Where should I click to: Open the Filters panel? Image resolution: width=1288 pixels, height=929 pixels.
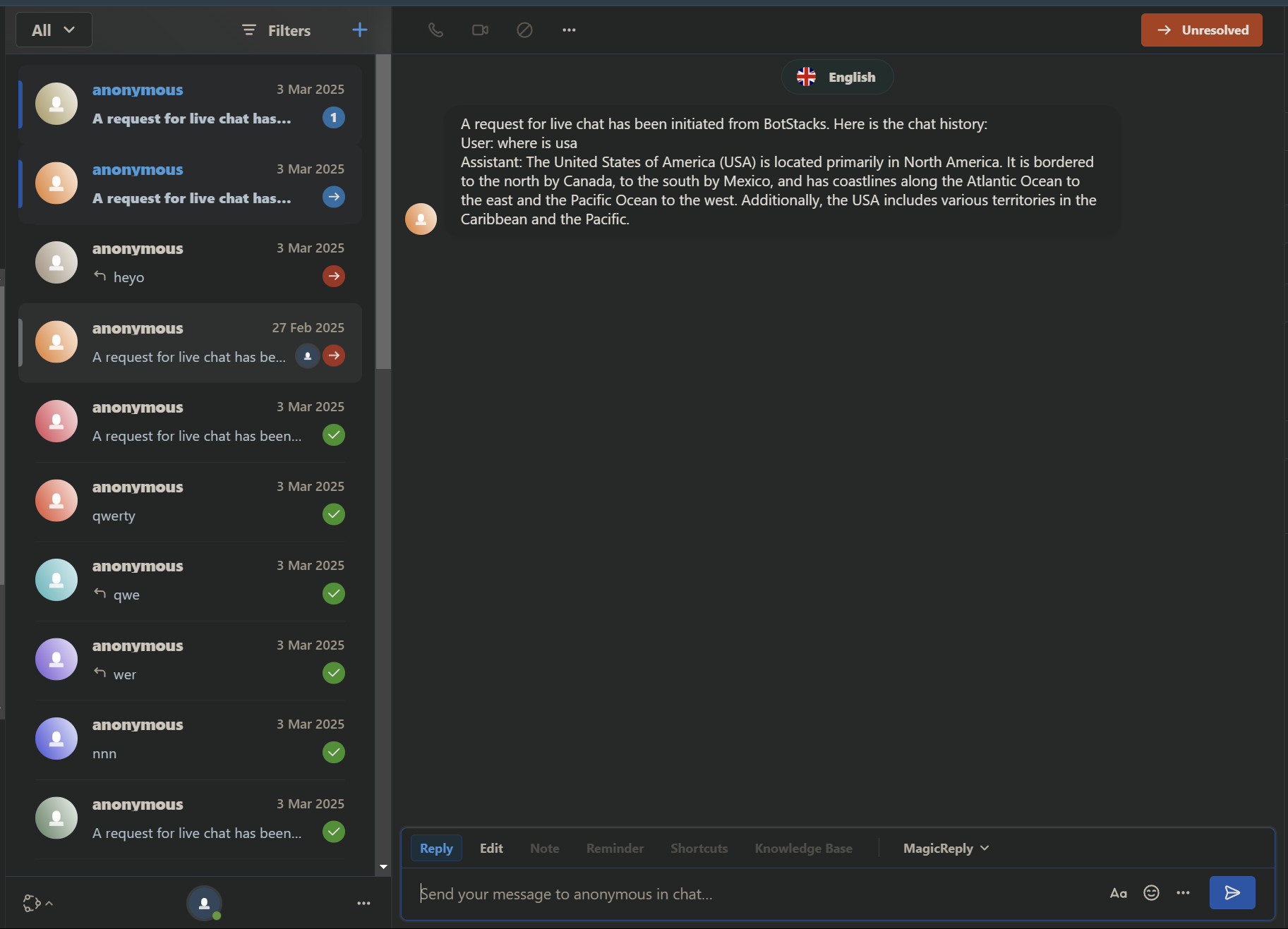(277, 30)
